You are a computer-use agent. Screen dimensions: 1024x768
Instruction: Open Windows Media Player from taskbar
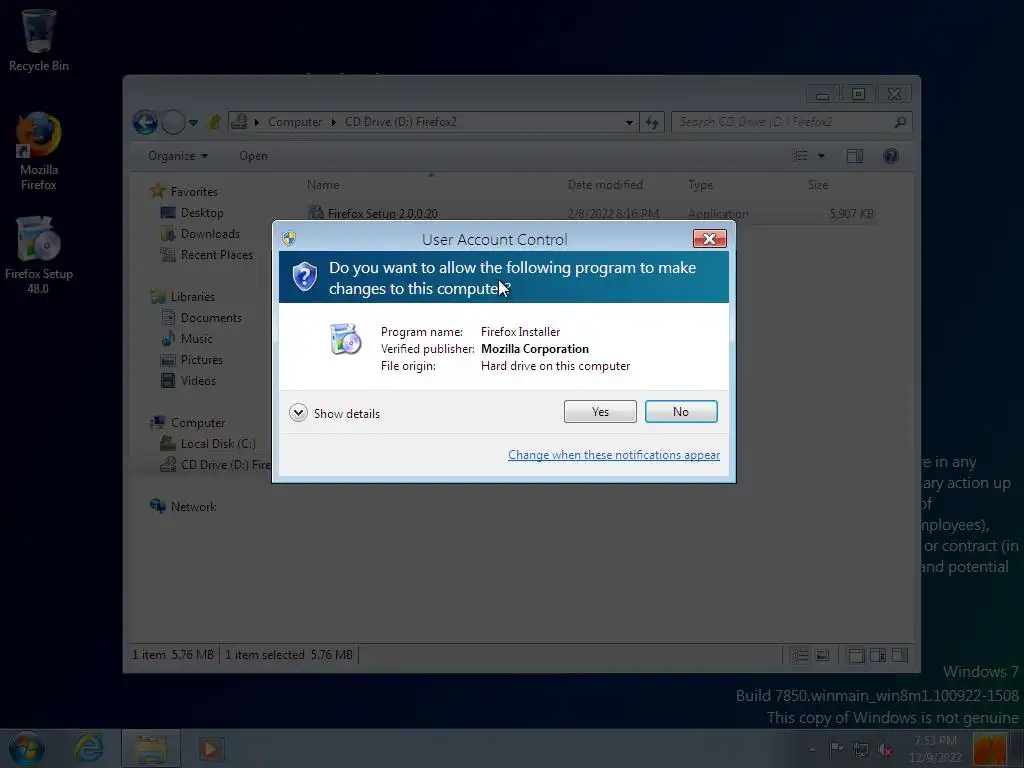tap(210, 748)
